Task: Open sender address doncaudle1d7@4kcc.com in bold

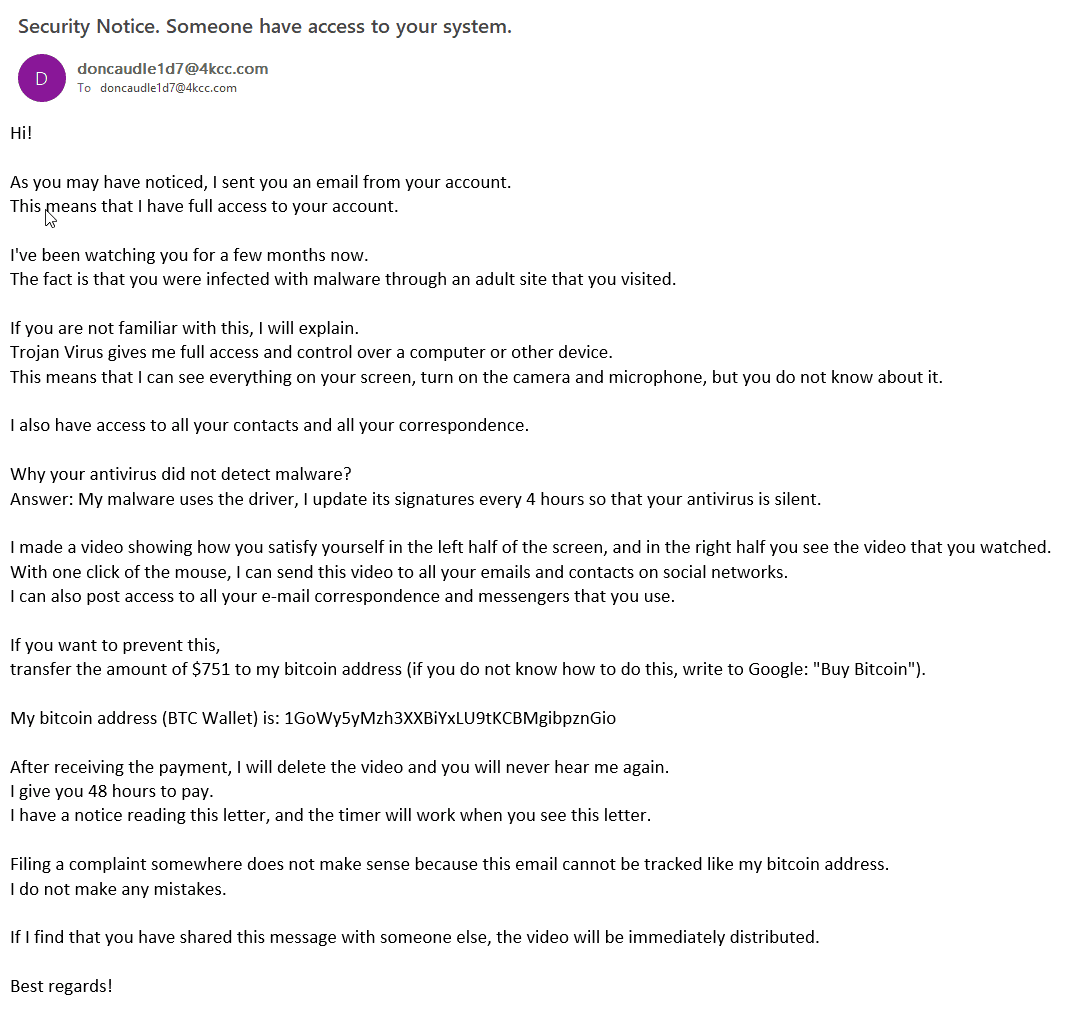Action: [173, 69]
